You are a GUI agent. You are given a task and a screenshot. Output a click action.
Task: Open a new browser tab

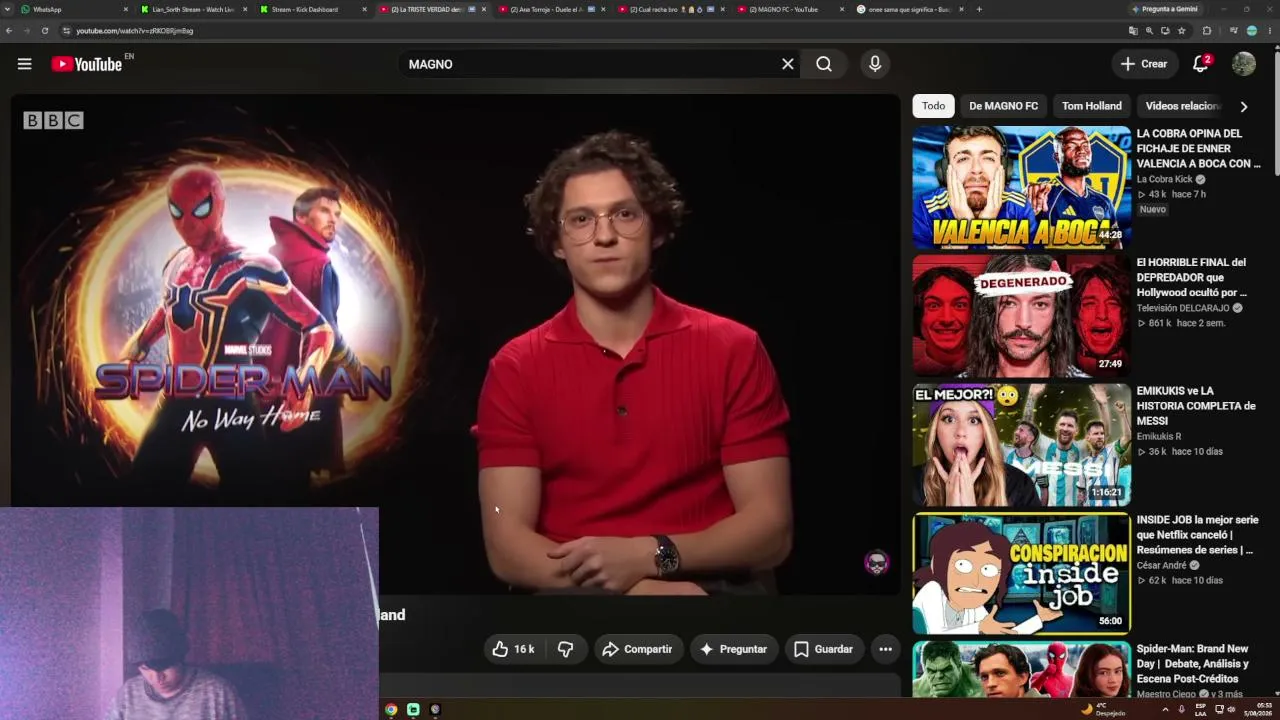tap(979, 9)
